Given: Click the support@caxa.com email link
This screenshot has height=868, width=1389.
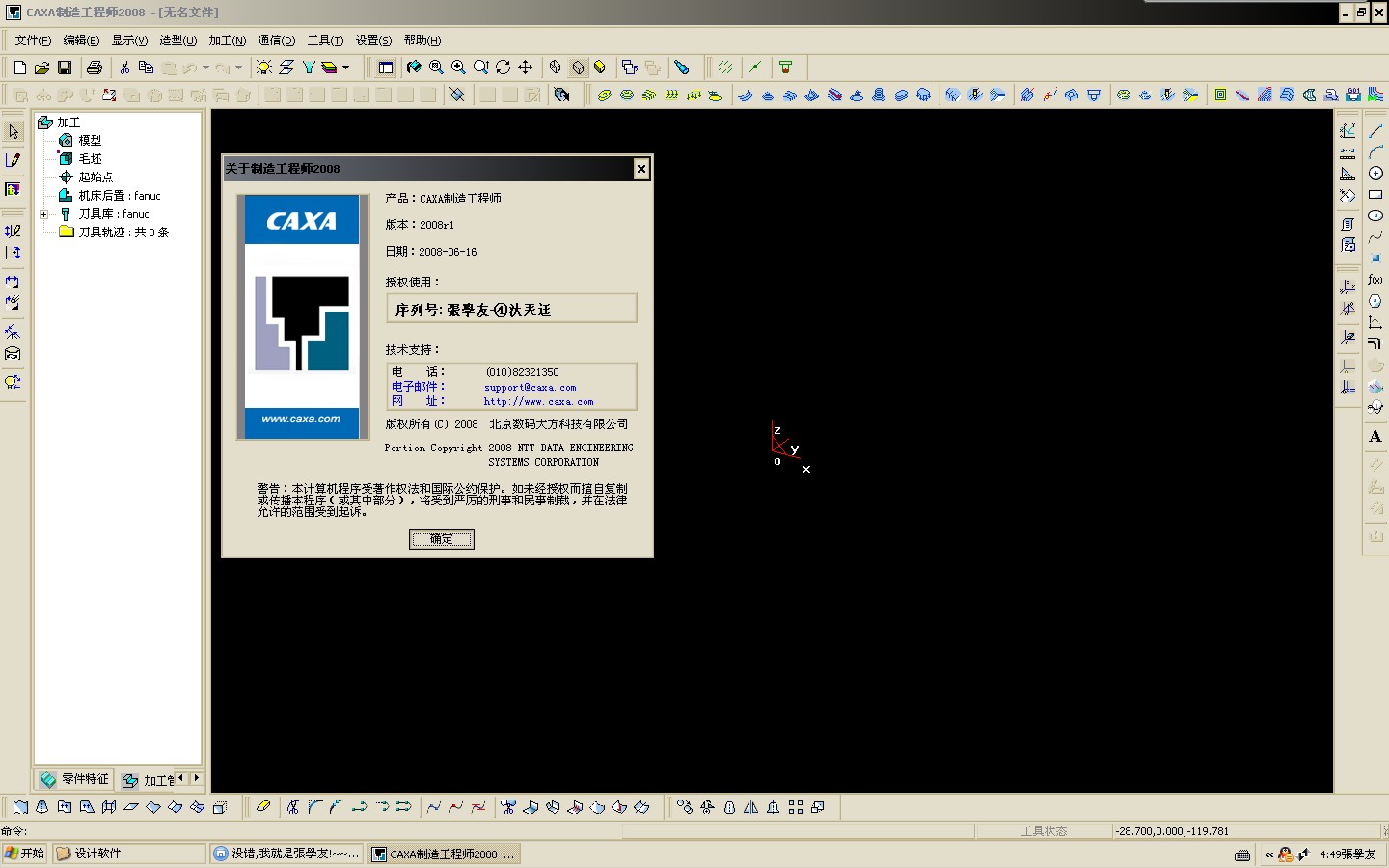Looking at the screenshot, I should pyautogui.click(x=530, y=388).
